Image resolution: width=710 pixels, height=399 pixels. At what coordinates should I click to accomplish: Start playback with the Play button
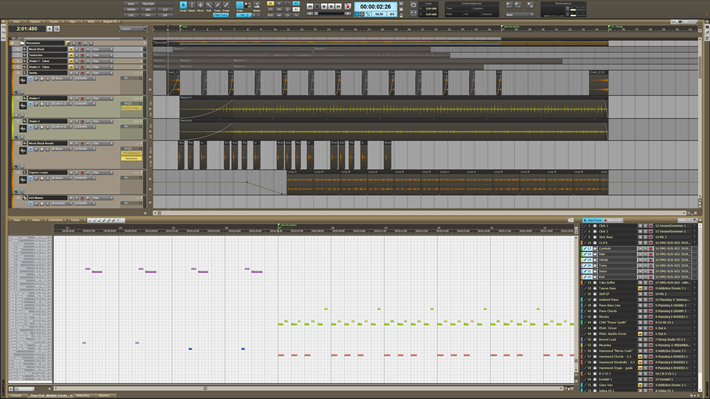point(324,6)
